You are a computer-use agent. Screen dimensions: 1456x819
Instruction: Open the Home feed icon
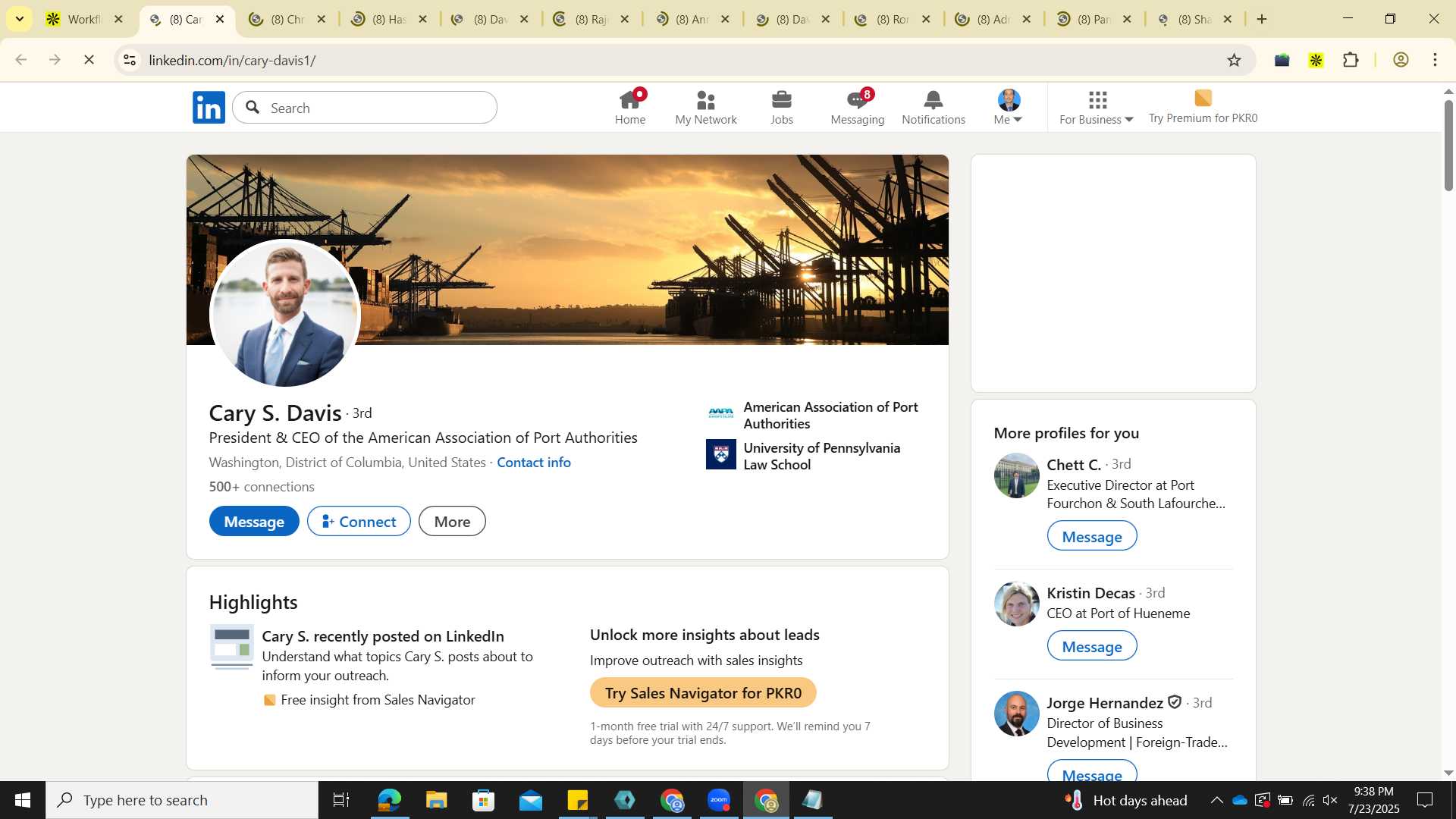(x=630, y=108)
